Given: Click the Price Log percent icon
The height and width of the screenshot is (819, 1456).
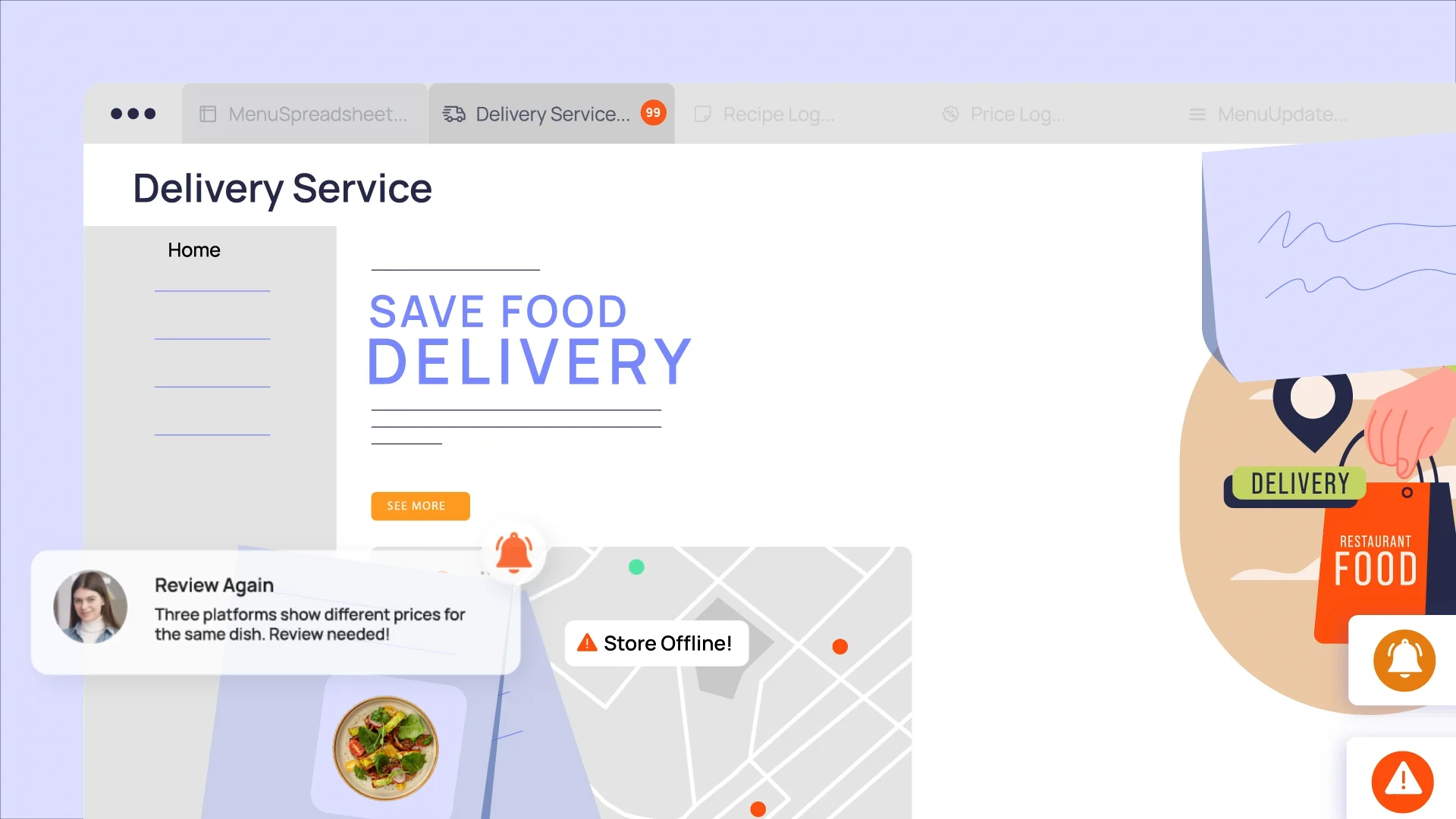Looking at the screenshot, I should (951, 114).
